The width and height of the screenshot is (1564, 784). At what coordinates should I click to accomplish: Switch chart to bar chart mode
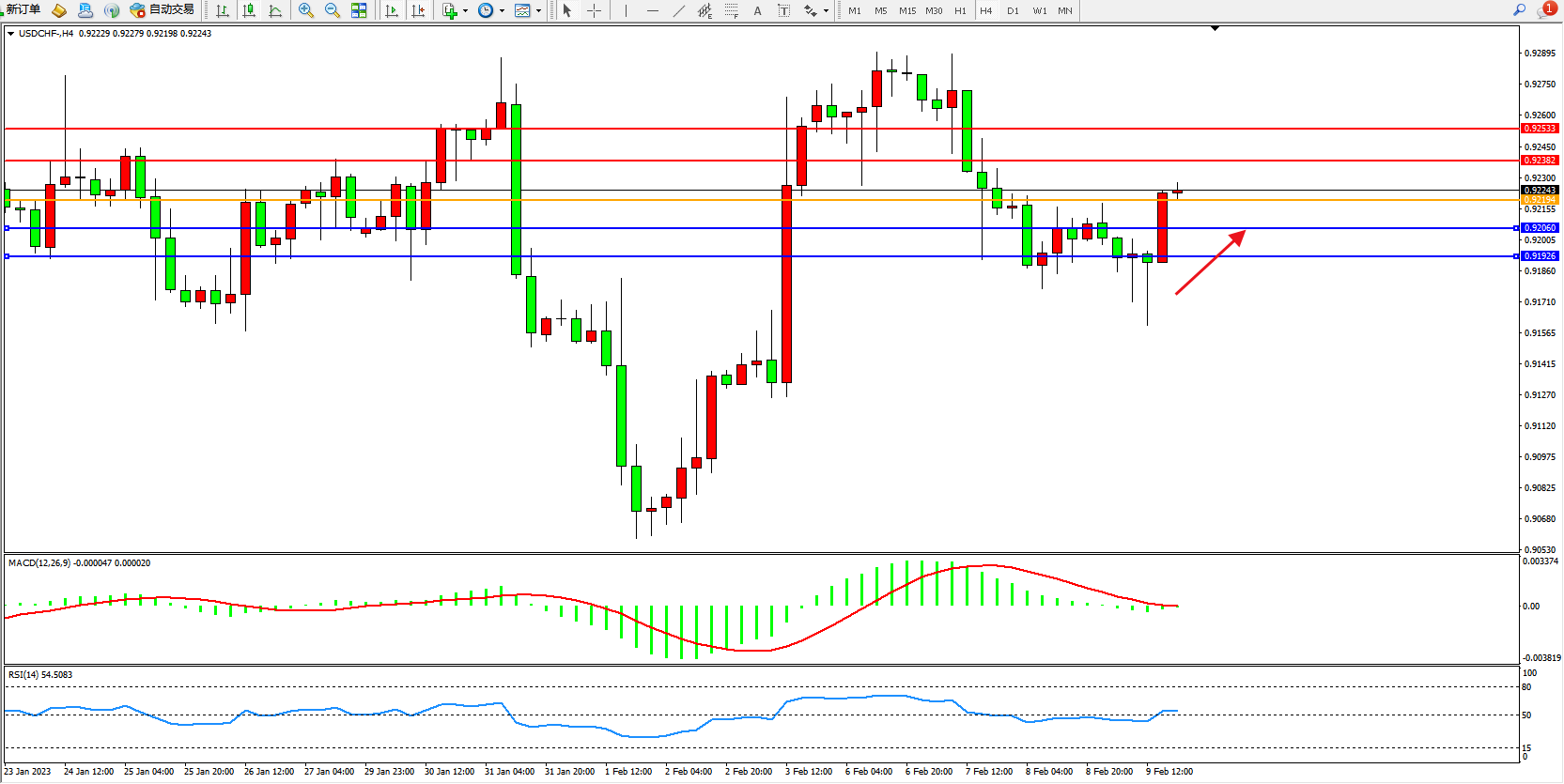pos(223,10)
